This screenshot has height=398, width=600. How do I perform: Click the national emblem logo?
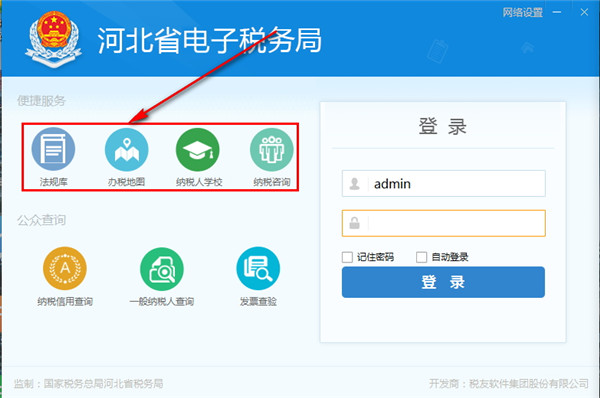click(x=54, y=39)
